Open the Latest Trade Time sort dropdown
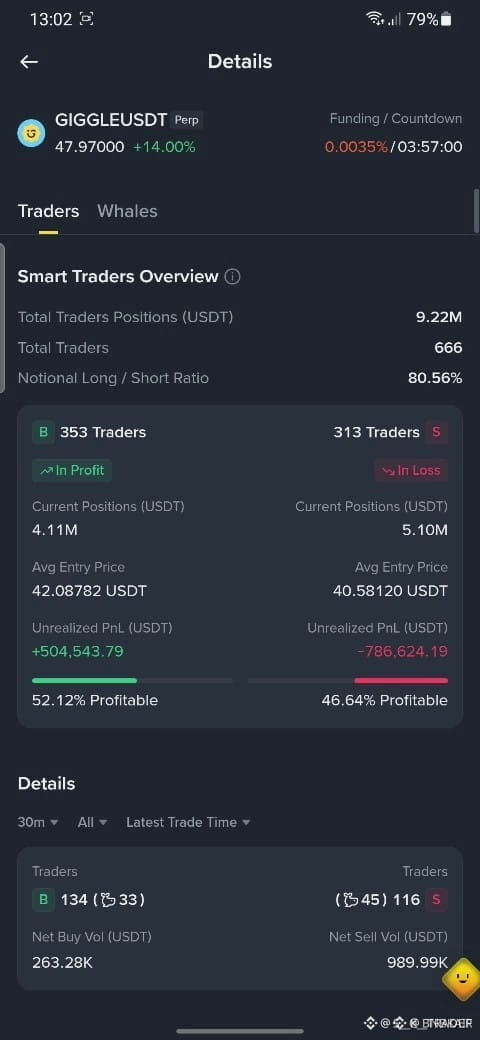The width and height of the screenshot is (480, 1040). tap(188, 822)
